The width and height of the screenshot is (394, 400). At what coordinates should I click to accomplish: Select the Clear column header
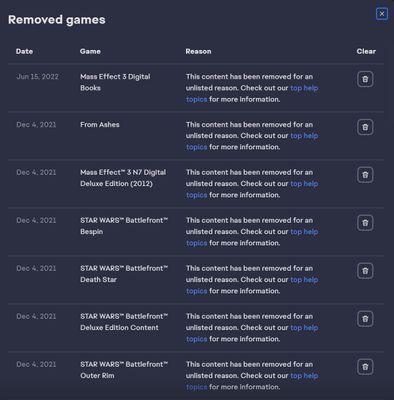coord(366,51)
